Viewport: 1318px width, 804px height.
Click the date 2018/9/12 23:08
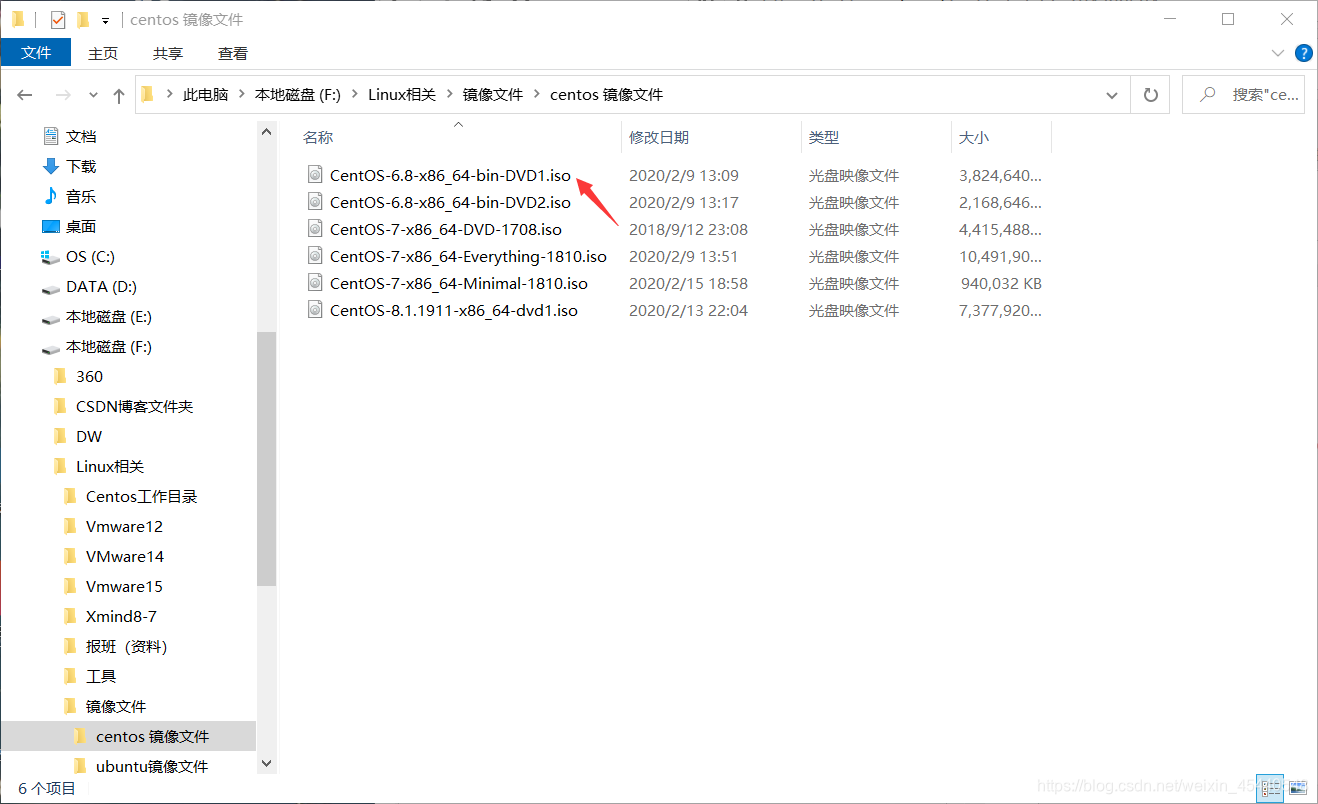[x=688, y=230]
